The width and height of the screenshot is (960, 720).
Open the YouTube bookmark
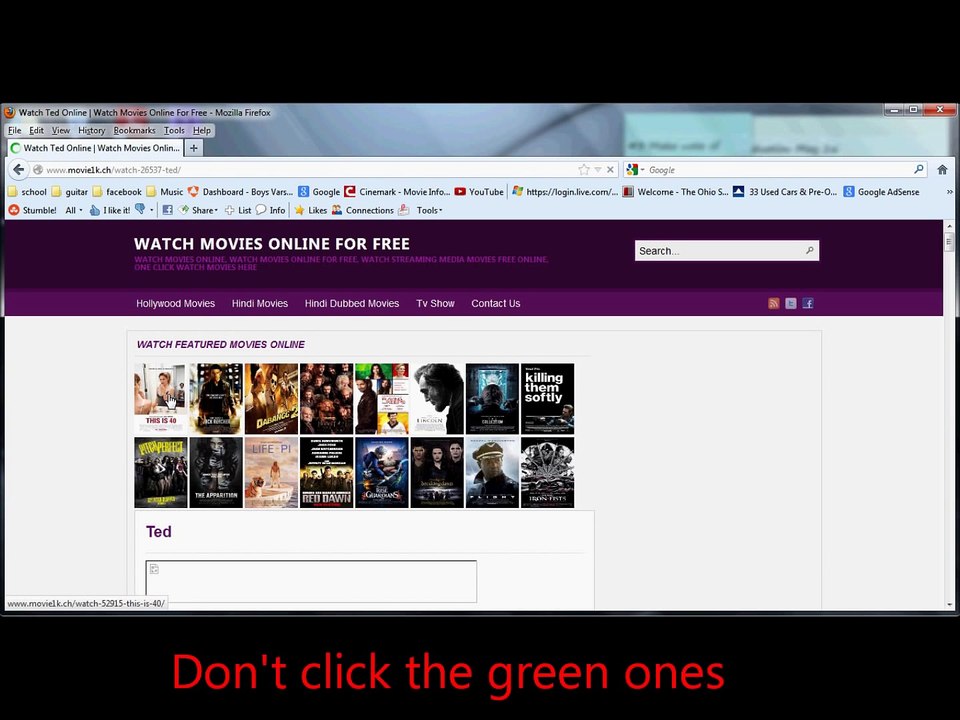(479, 192)
